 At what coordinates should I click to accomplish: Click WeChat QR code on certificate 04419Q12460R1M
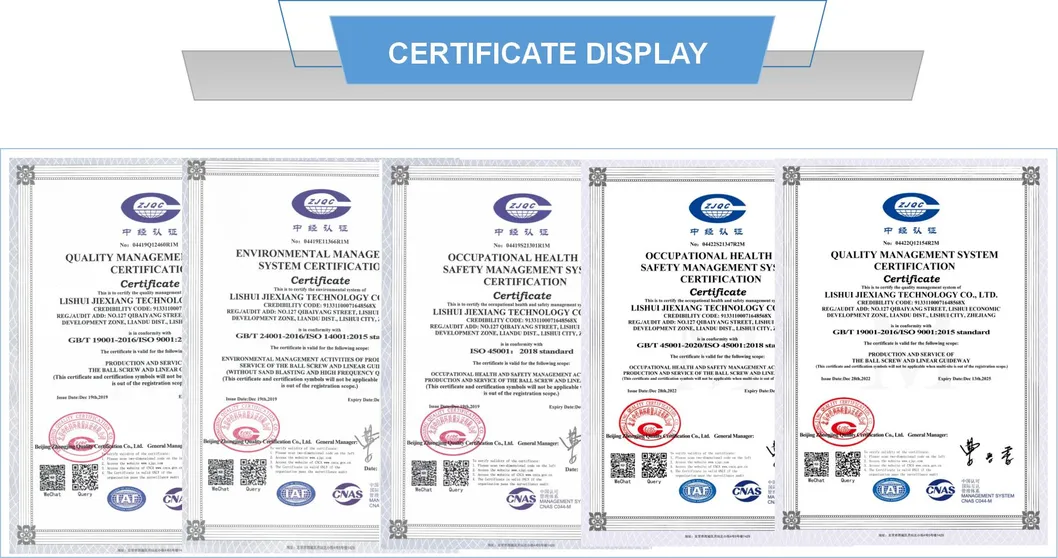52,478
